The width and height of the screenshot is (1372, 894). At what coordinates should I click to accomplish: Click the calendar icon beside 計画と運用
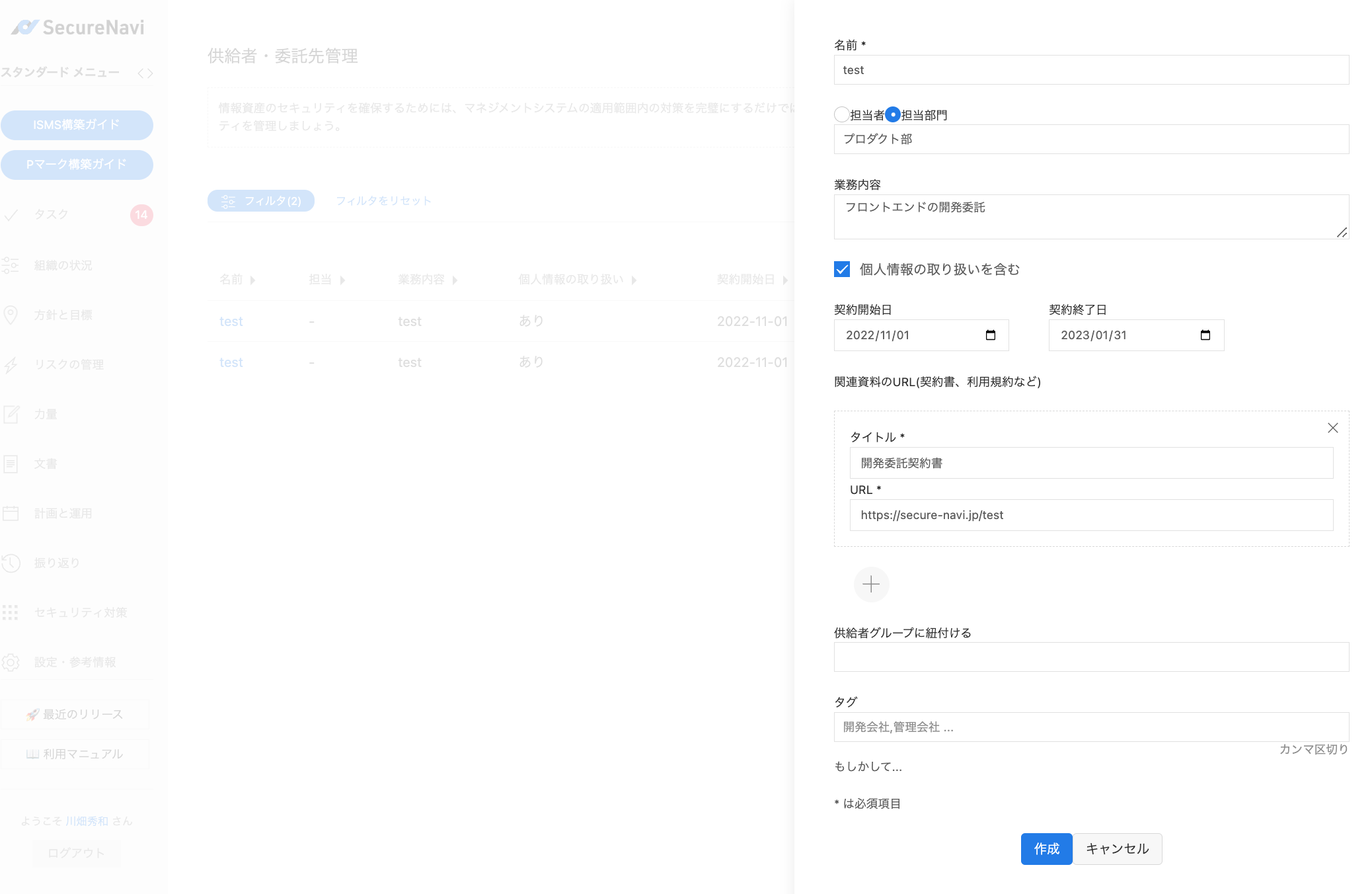pos(11,513)
